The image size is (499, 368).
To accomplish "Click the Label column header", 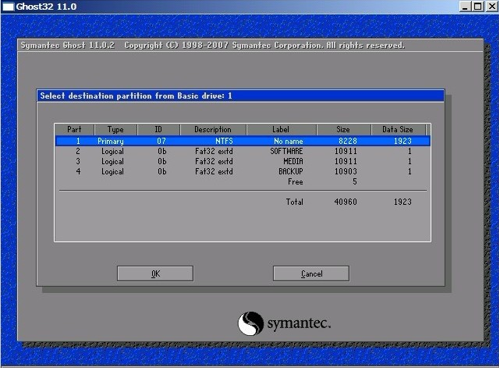I will click(x=281, y=129).
